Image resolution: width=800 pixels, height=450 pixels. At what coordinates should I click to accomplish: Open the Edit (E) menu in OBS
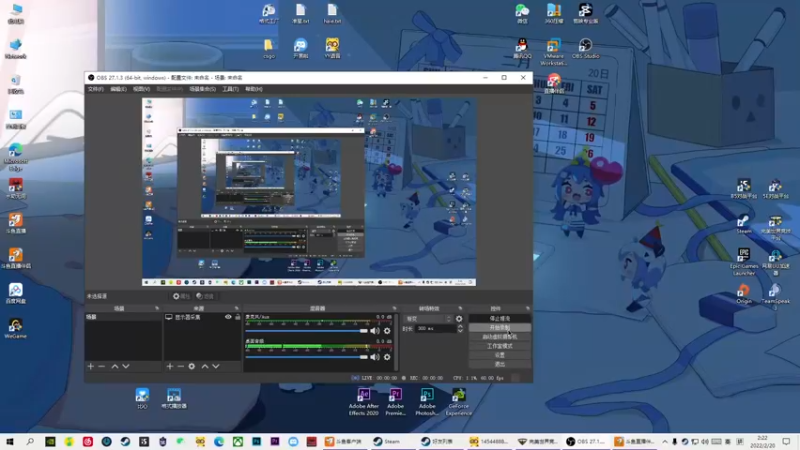(x=118, y=89)
